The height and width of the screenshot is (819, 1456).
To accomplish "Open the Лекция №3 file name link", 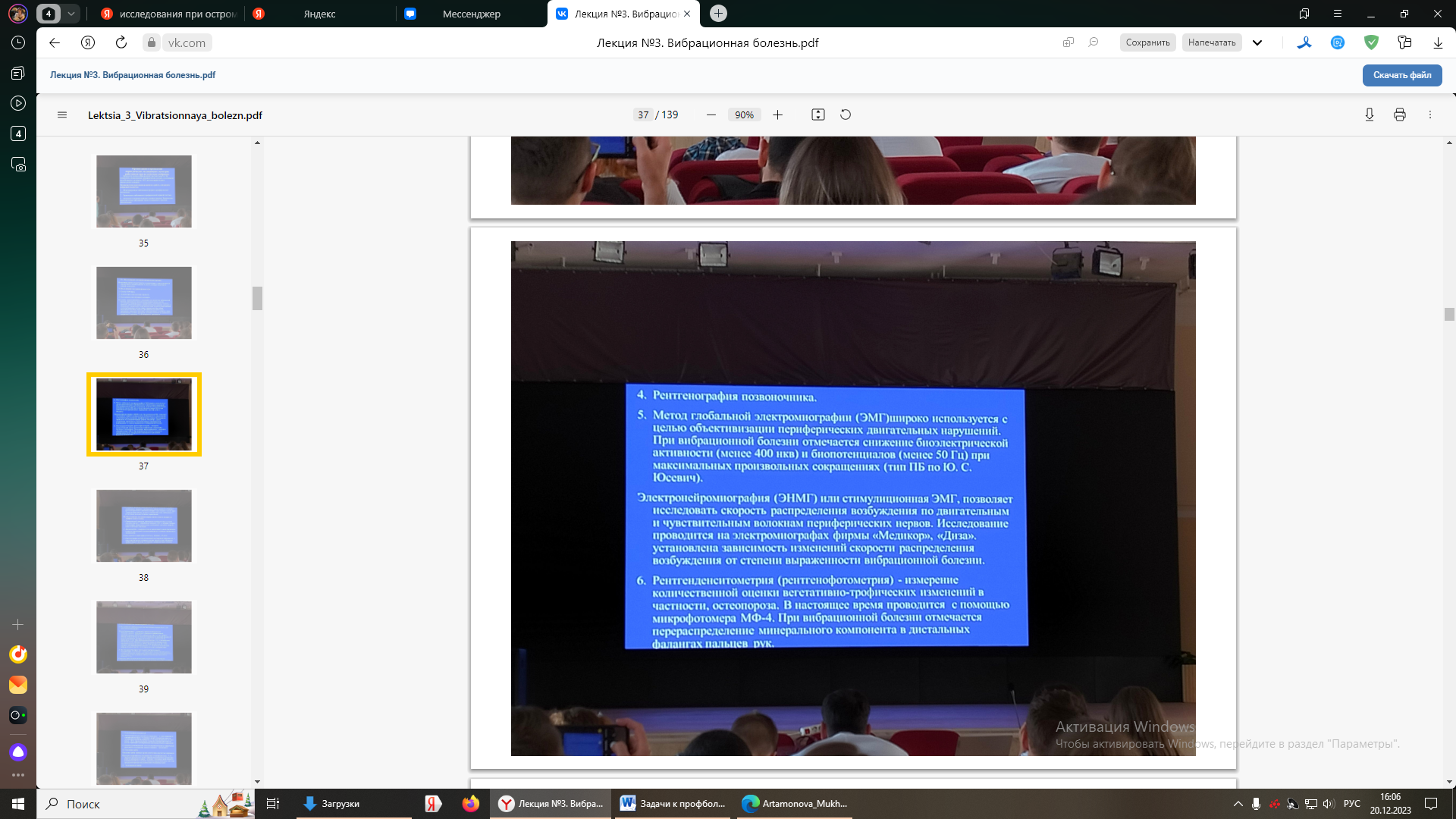I will tap(133, 75).
